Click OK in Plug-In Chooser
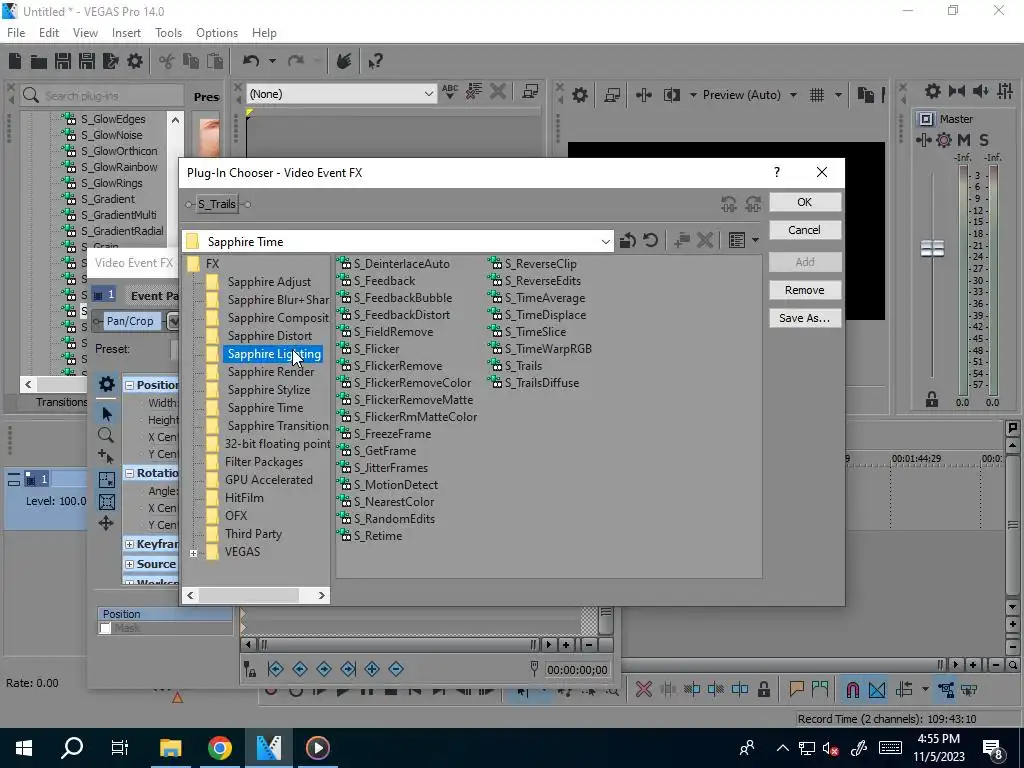This screenshot has width=1024, height=768. coord(805,202)
